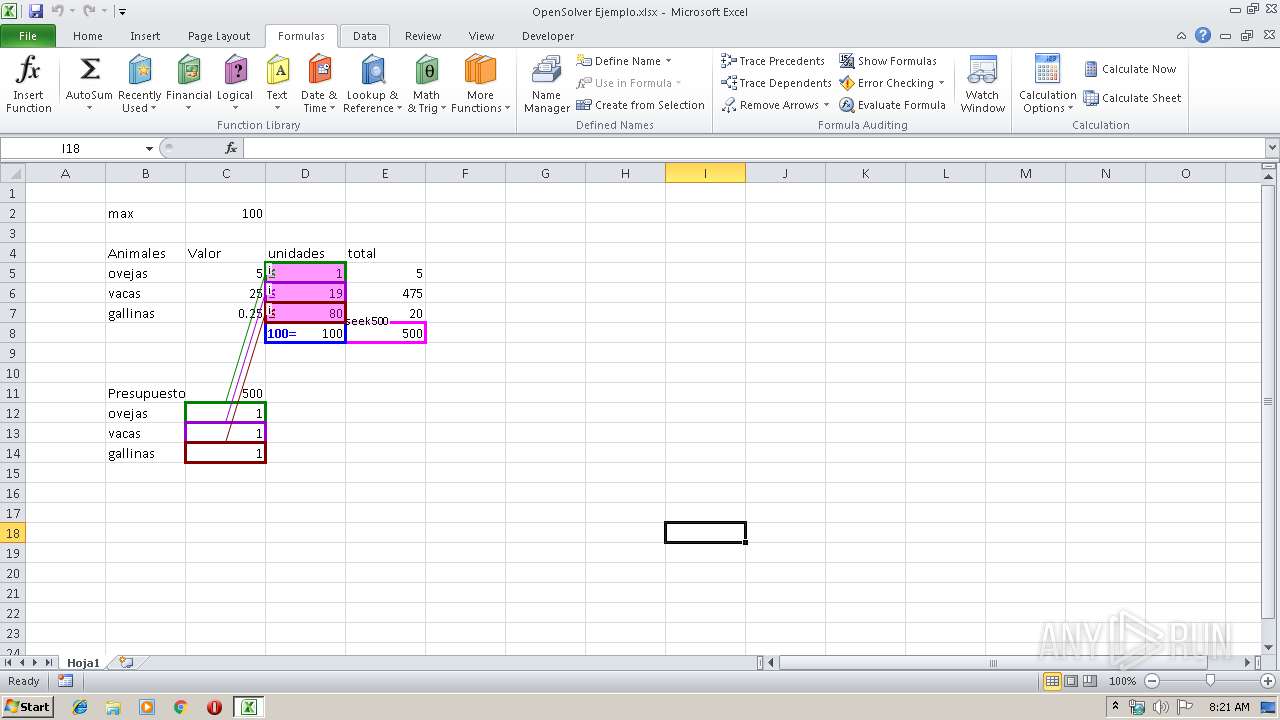Open the Windows Start menu

click(27, 706)
